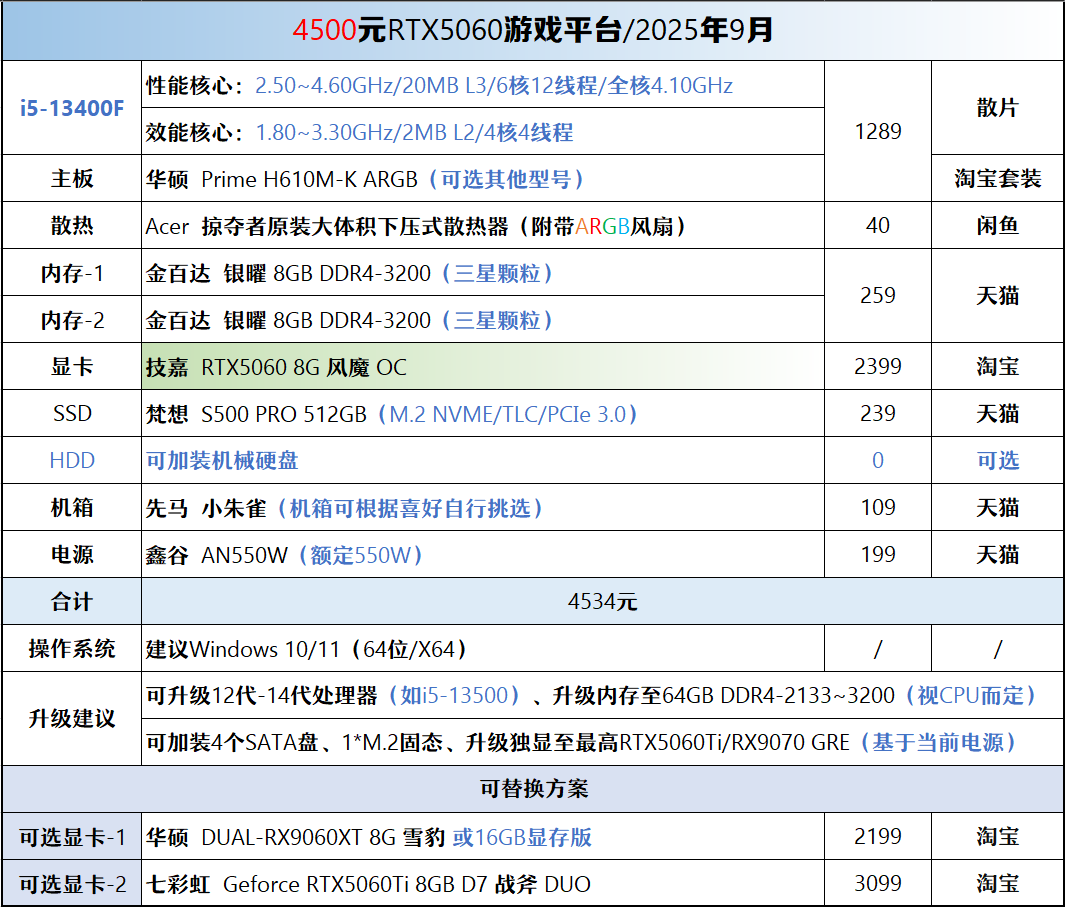Select 金百达 银曜 8GB in 内存-1 row

(483, 273)
